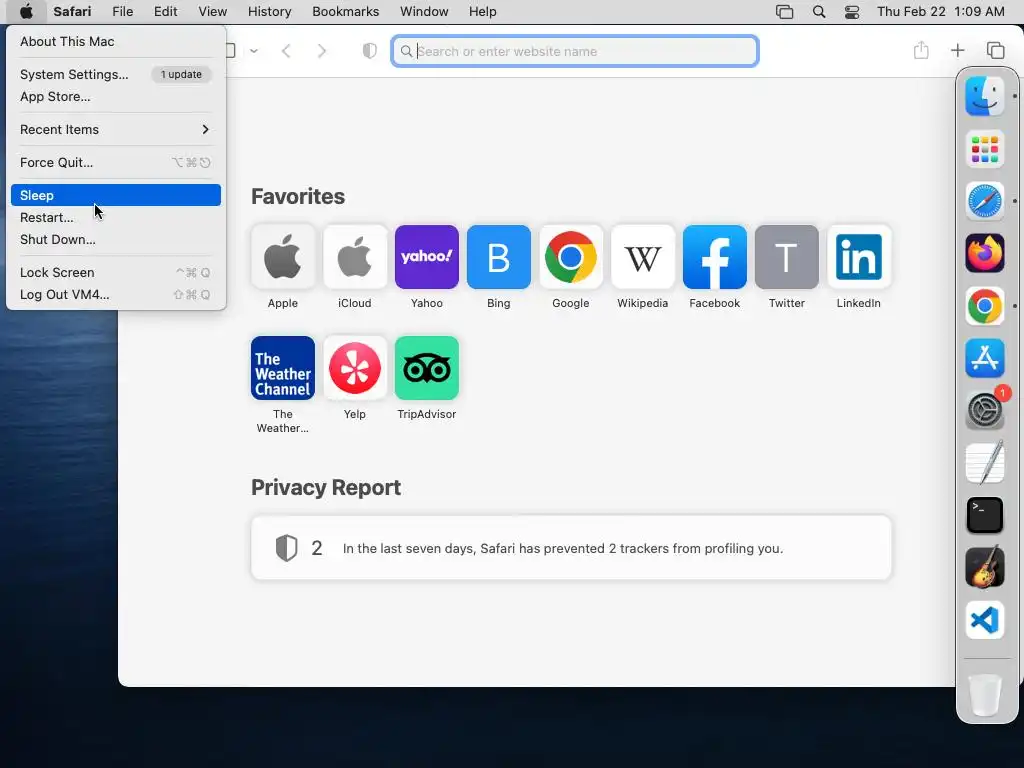Open The Weather Channel favorite tile
The image size is (1024, 768).
[x=283, y=368]
